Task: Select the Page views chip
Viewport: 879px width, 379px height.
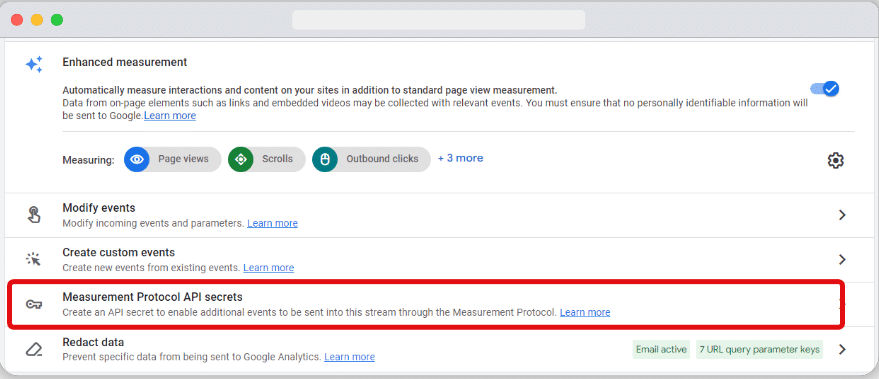Action: (x=173, y=159)
